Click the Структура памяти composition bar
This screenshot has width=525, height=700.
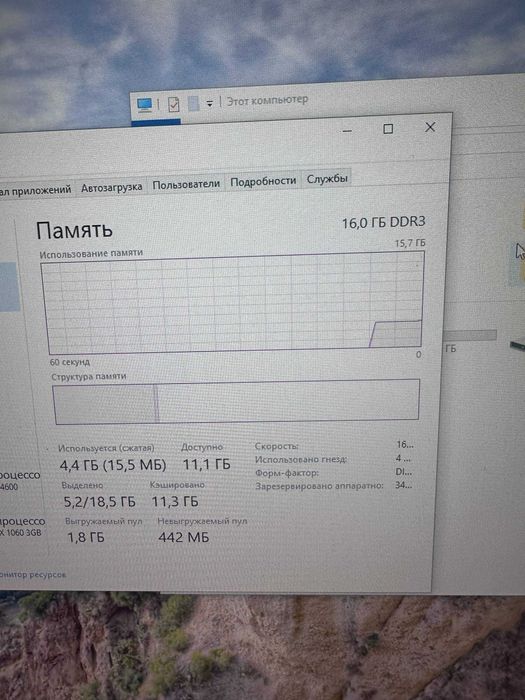[236, 401]
